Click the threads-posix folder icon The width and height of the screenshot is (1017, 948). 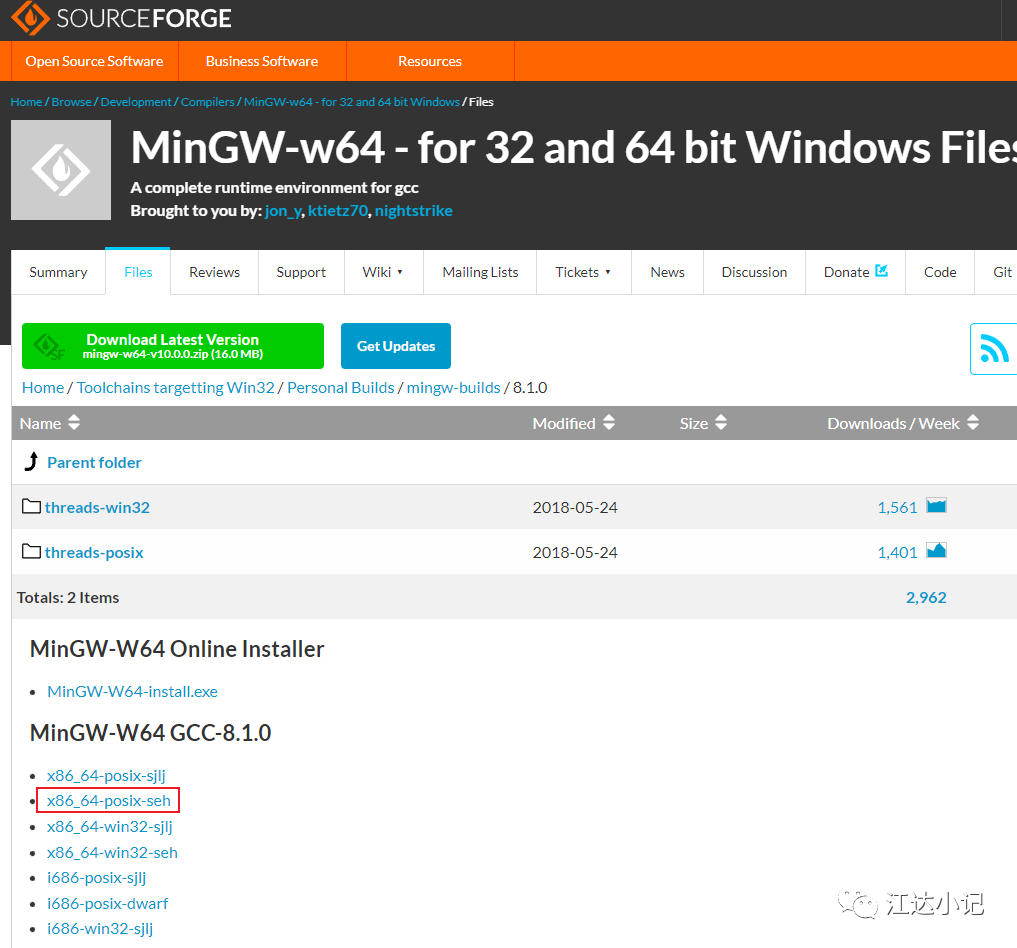[x=31, y=552]
